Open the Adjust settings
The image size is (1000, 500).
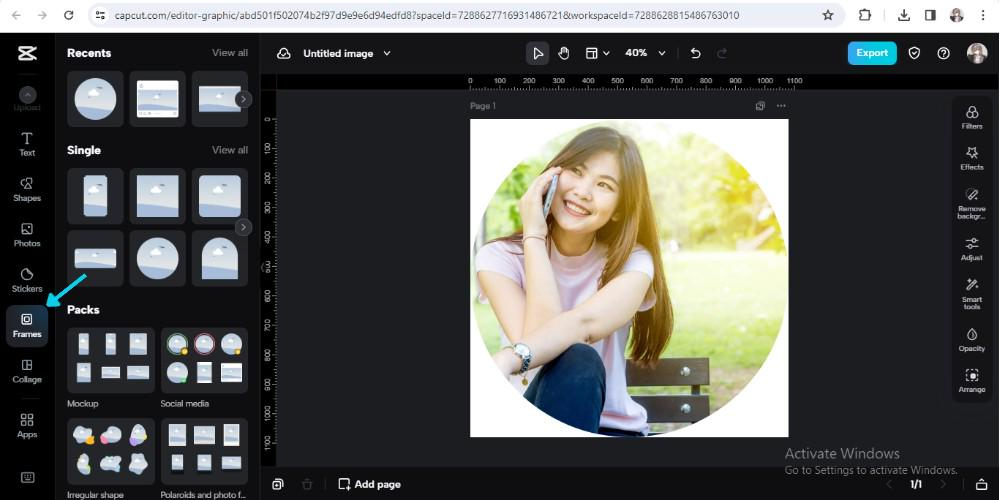click(x=971, y=248)
